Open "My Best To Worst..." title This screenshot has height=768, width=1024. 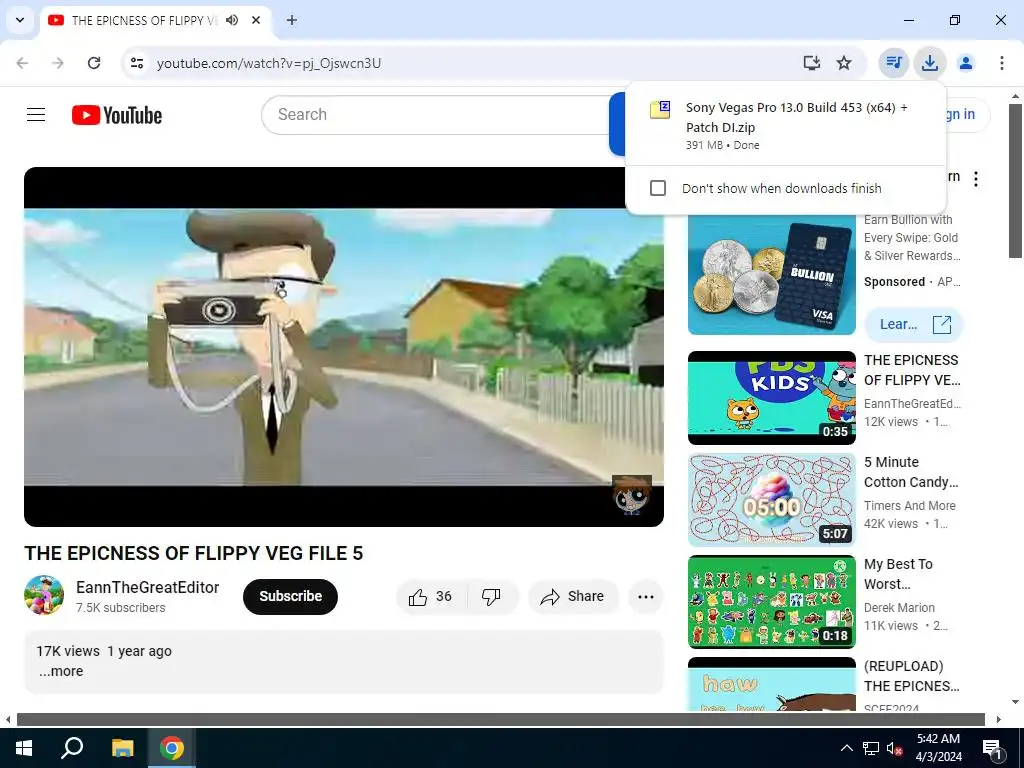point(899,574)
